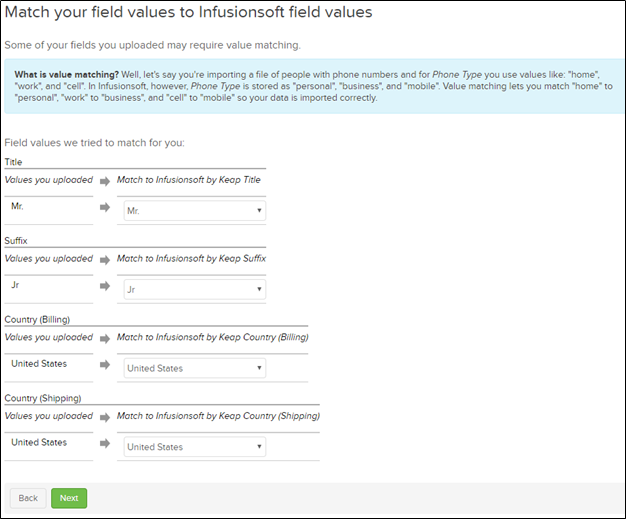Open the Country (Shipping) United States dropdown
The height and width of the screenshot is (519, 626).
point(195,446)
